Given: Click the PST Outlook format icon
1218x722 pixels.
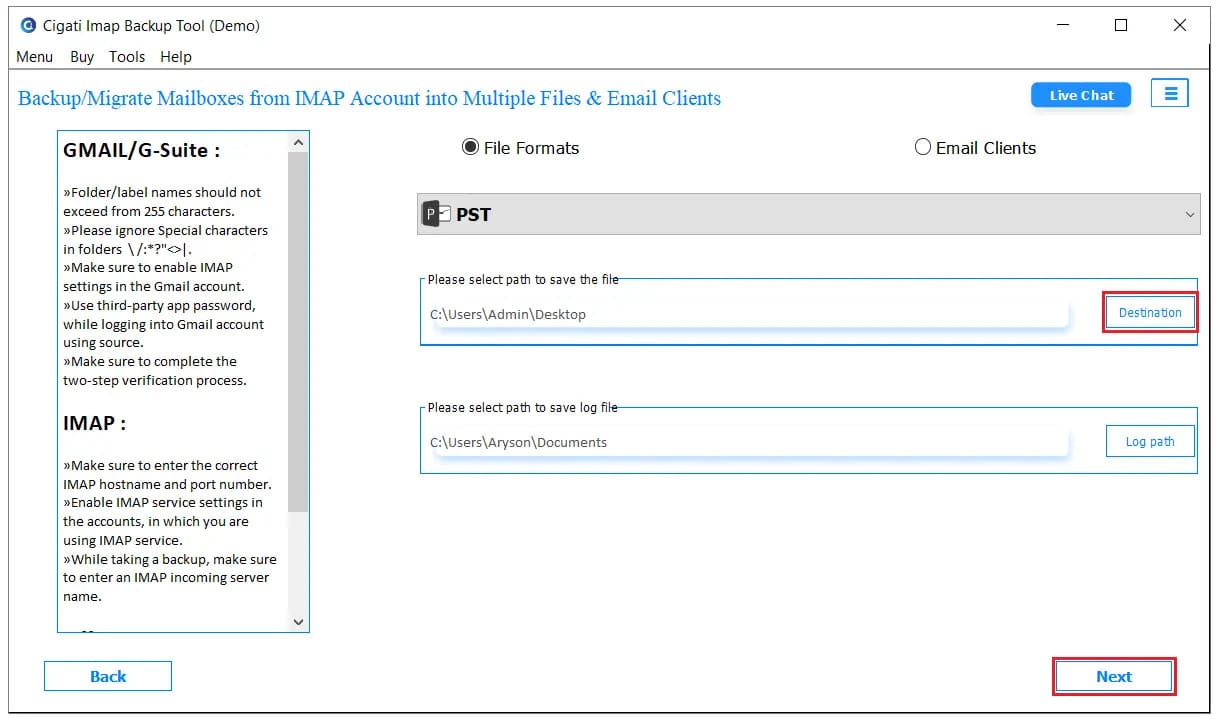Looking at the screenshot, I should point(437,214).
